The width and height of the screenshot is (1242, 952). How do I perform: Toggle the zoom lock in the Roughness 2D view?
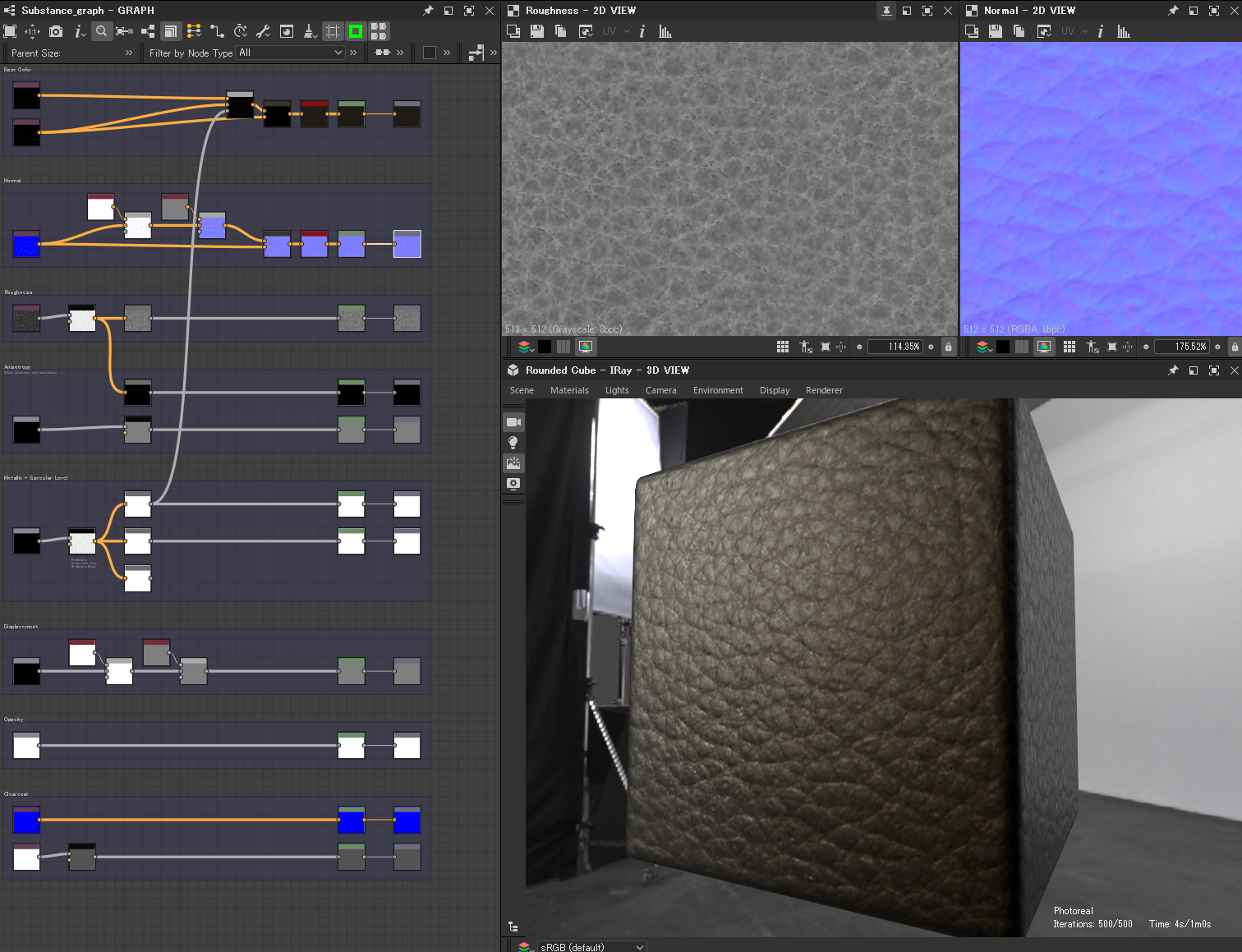tap(948, 347)
